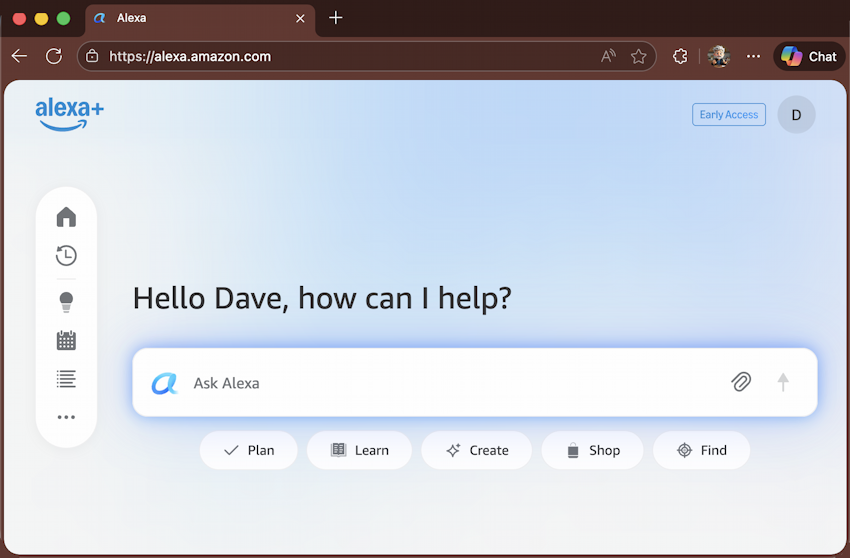Select the Alexa browser tab

tap(200, 18)
